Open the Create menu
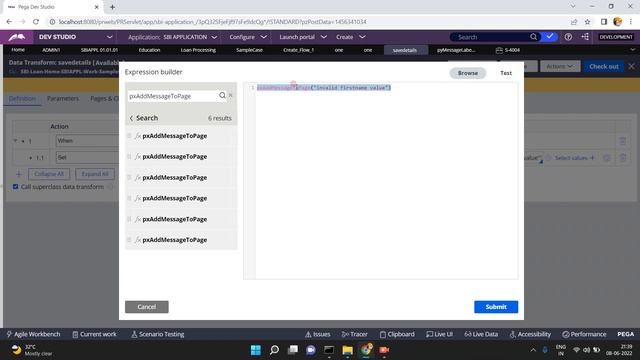Viewport: 640px width, 360px height. coord(350,37)
